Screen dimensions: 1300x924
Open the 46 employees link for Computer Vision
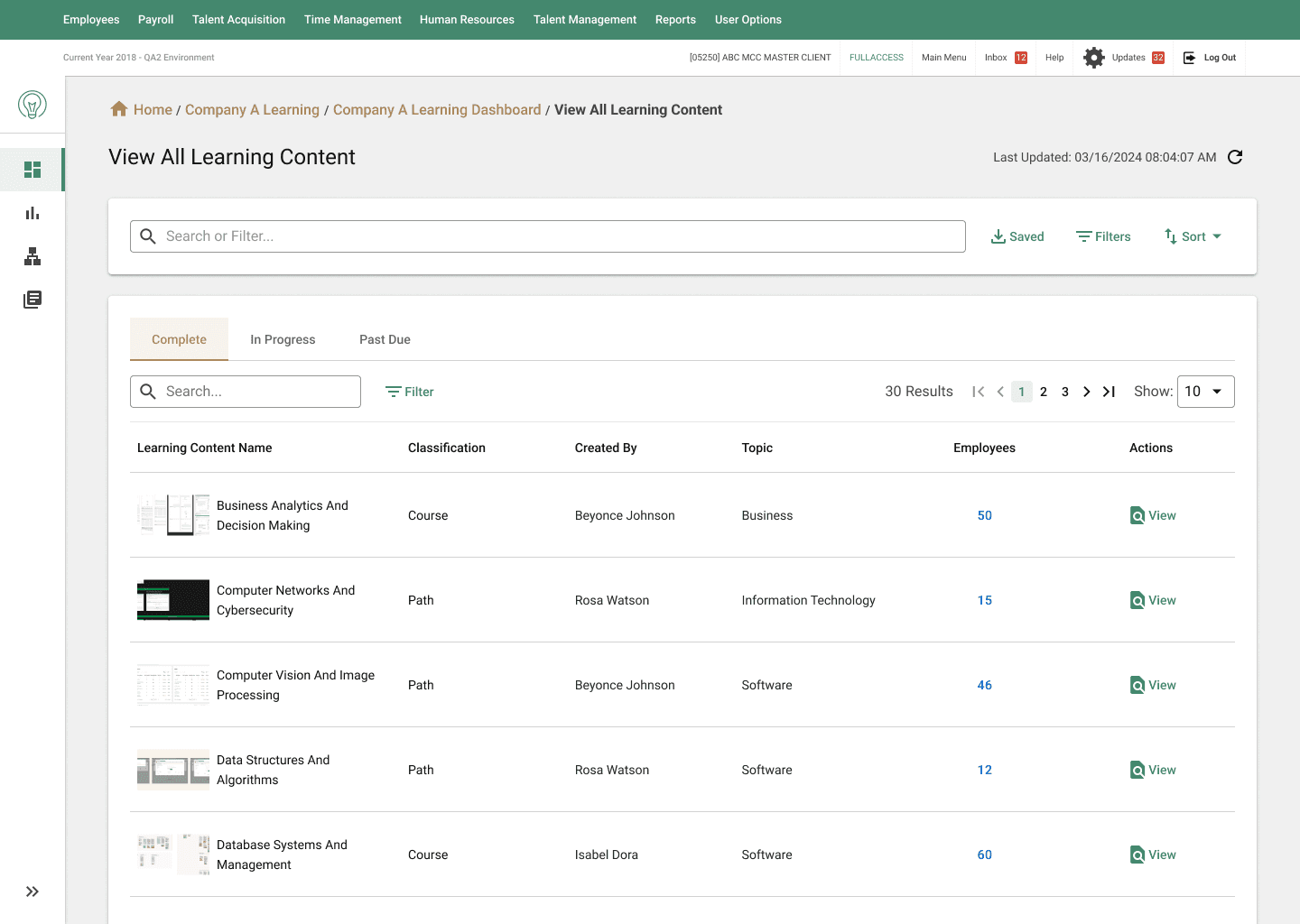click(x=985, y=685)
